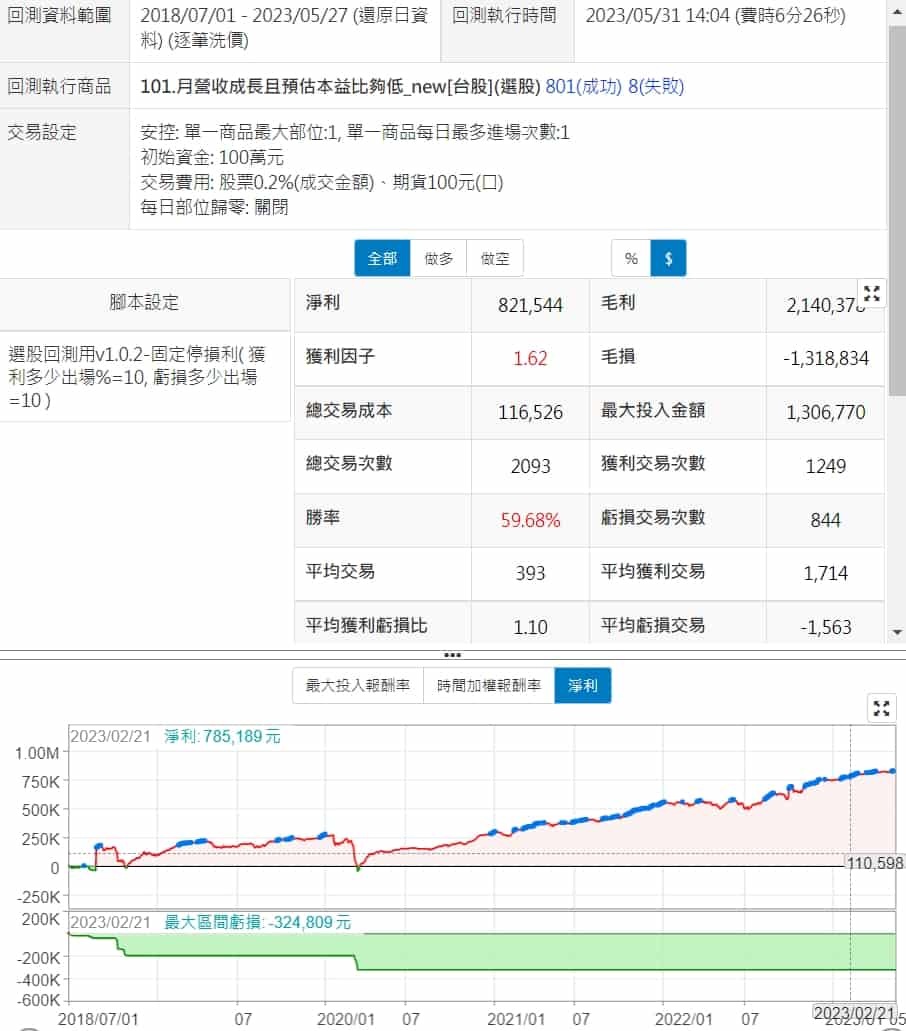Open the 8(失敗) failed items link
The width and height of the screenshot is (906, 1031).
(x=656, y=86)
